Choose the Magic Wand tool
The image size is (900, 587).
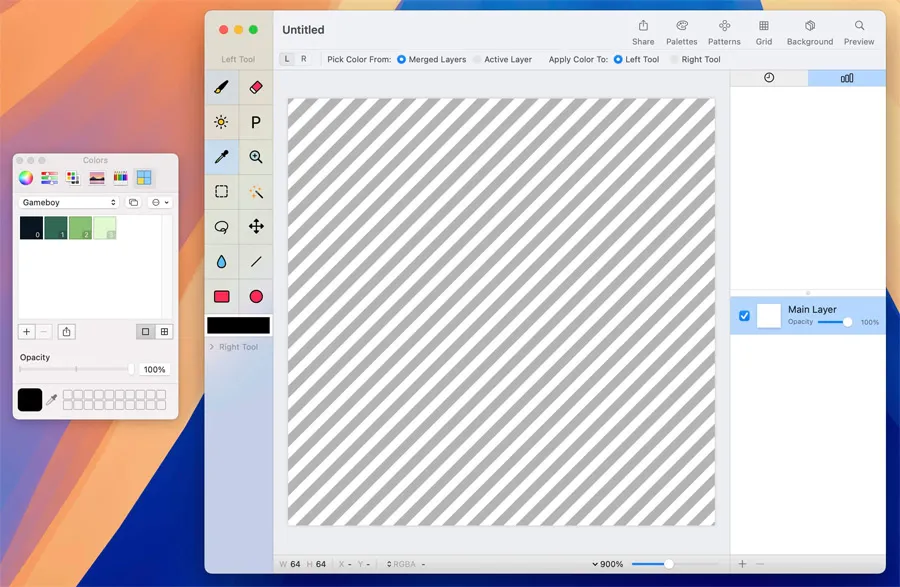click(x=256, y=191)
